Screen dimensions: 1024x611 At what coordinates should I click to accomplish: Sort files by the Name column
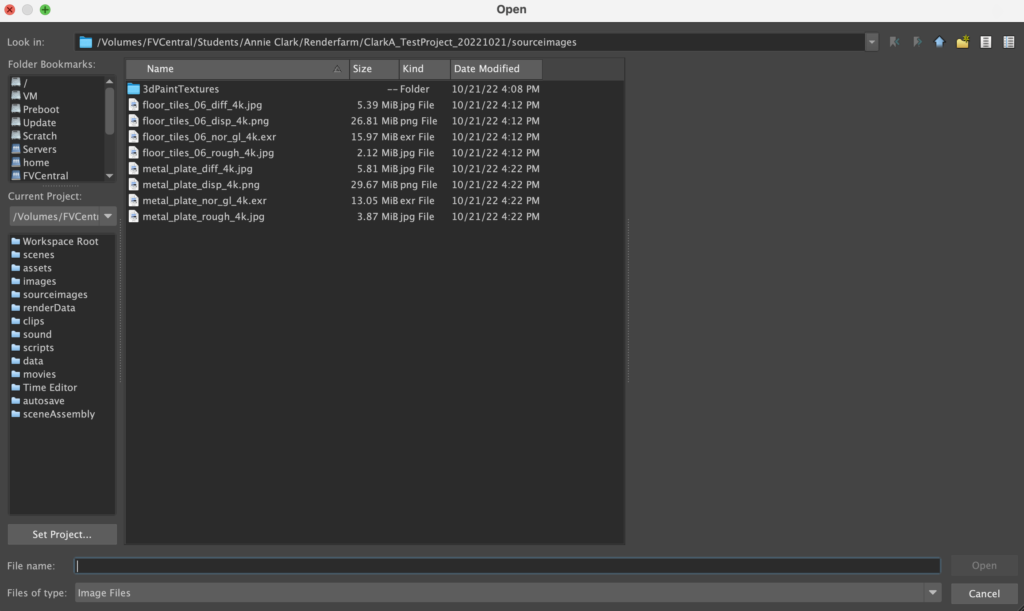238,69
